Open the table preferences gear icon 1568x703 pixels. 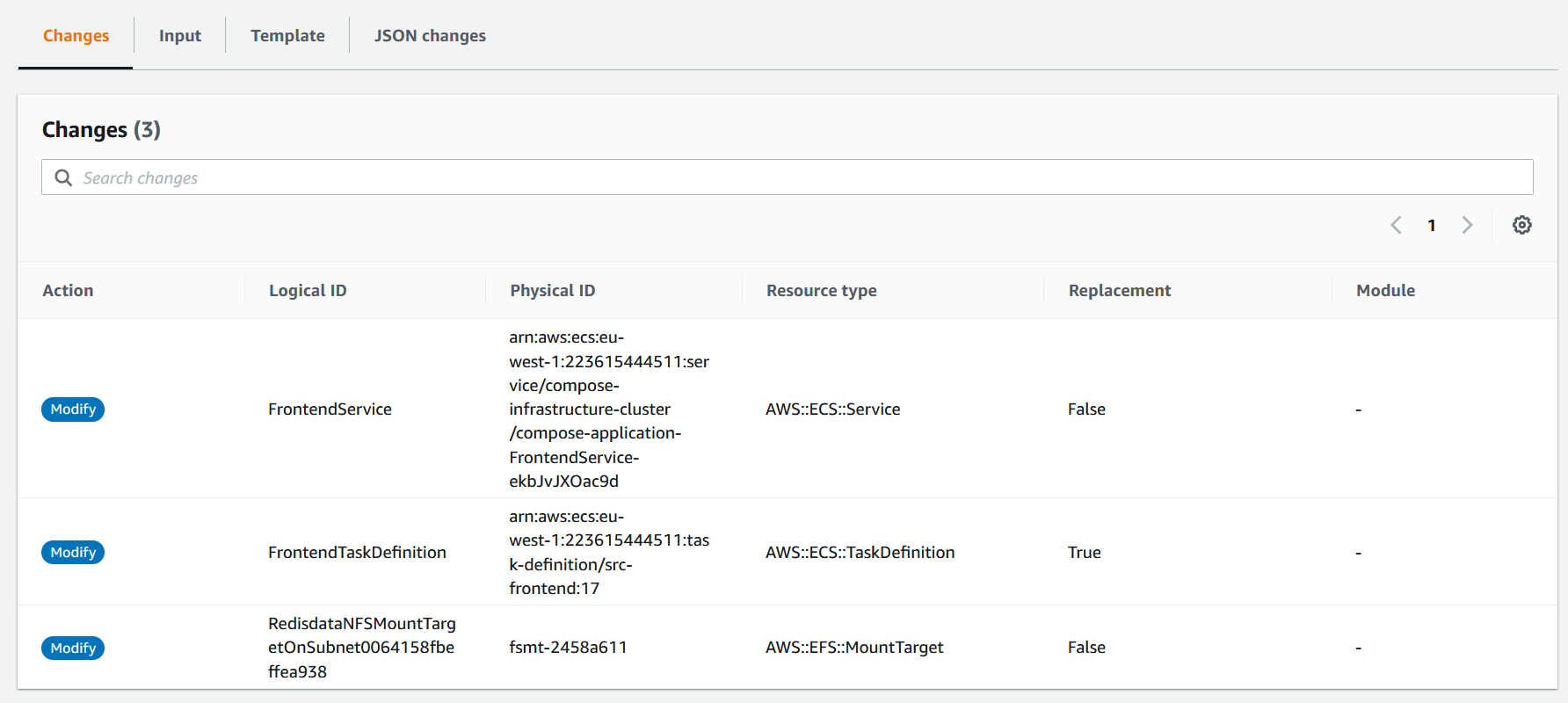pos(1521,225)
